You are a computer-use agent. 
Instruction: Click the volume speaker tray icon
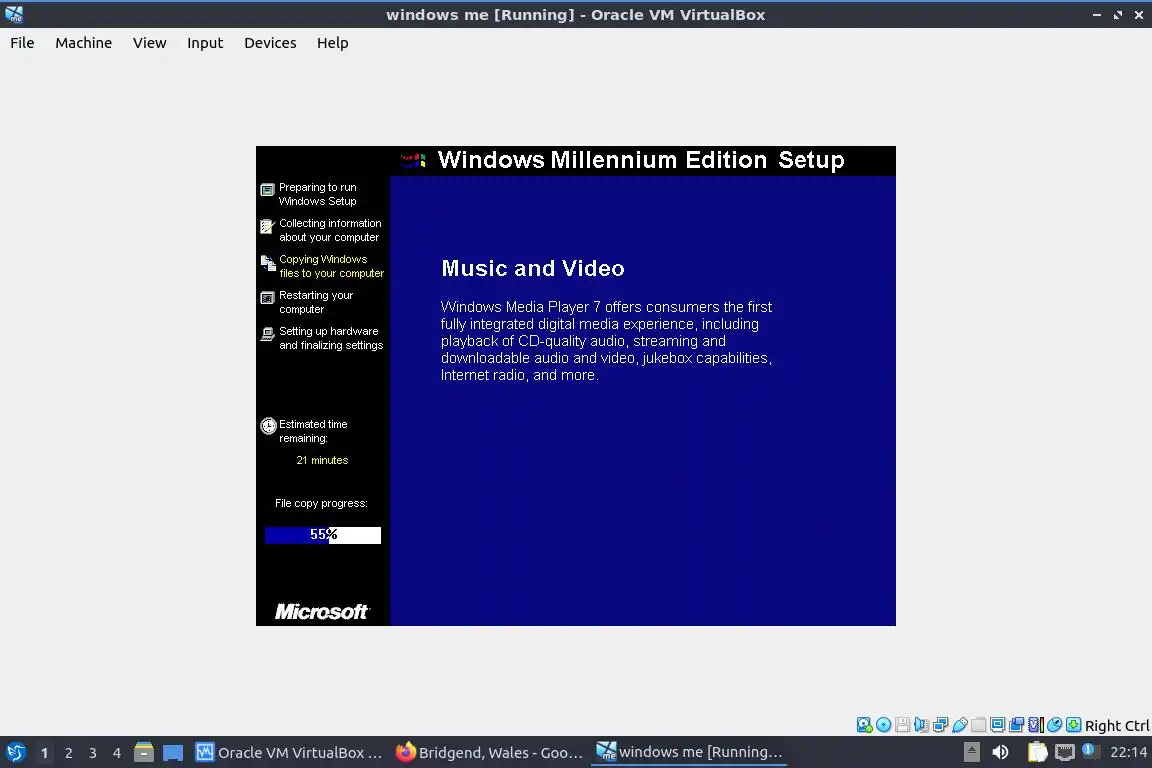pyautogui.click(x=1001, y=752)
